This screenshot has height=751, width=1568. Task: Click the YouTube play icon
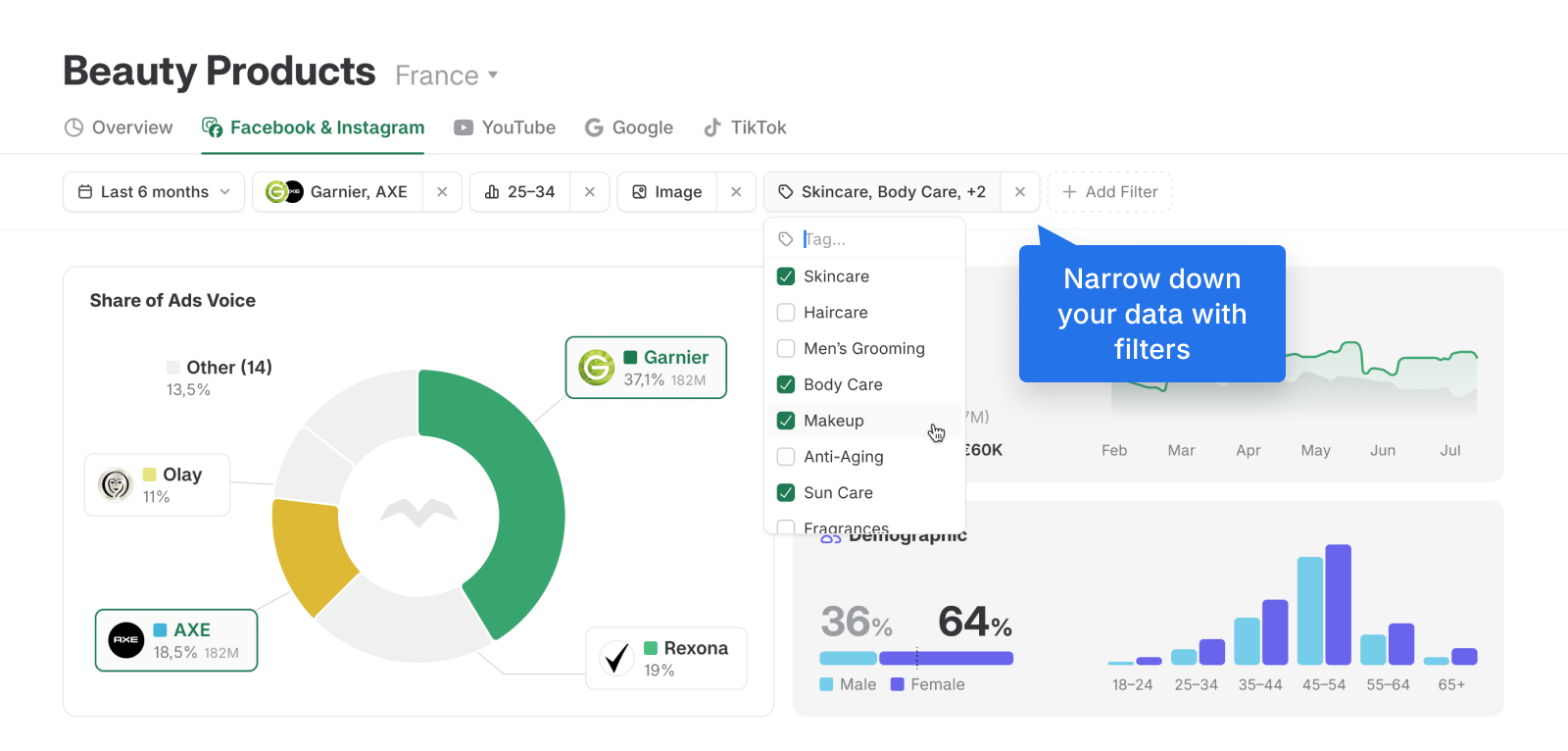click(464, 127)
